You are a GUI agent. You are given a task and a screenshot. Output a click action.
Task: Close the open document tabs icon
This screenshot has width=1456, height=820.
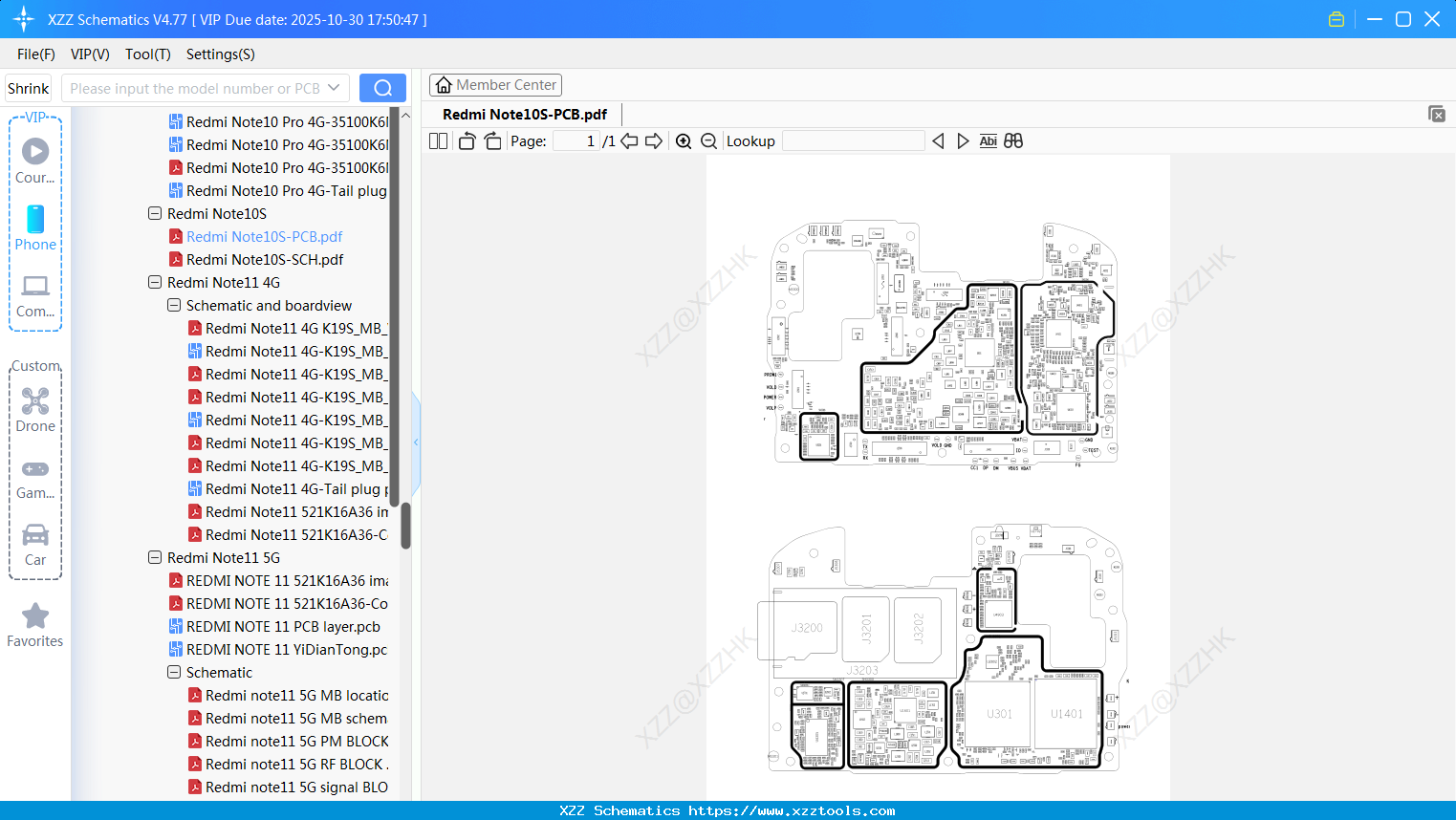click(1437, 114)
